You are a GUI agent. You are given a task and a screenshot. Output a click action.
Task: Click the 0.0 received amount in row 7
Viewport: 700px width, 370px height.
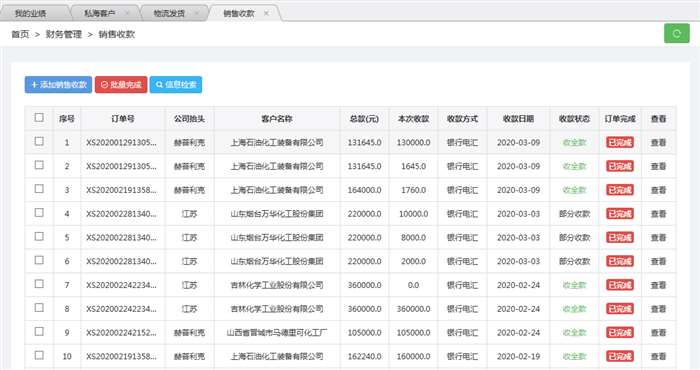click(x=413, y=285)
